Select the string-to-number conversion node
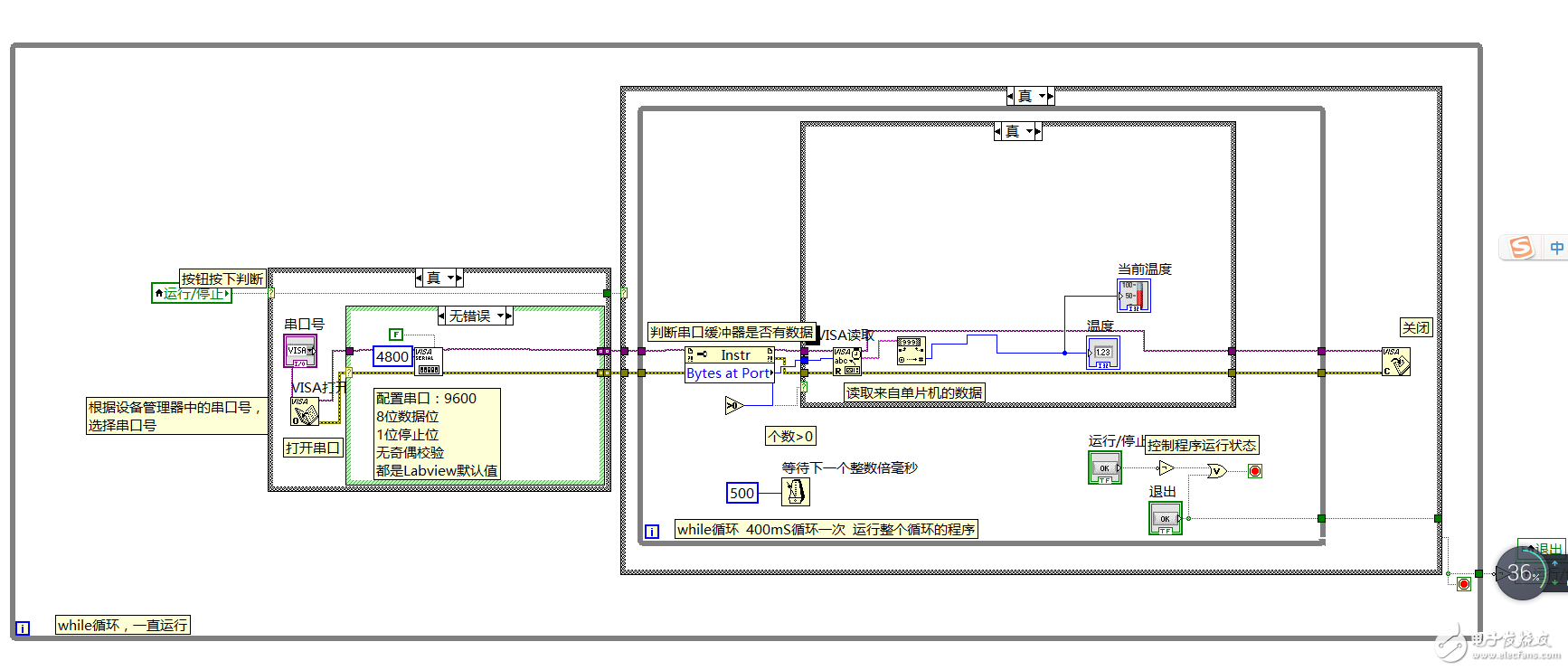Screen dimensions: 1568x670 coord(911,351)
